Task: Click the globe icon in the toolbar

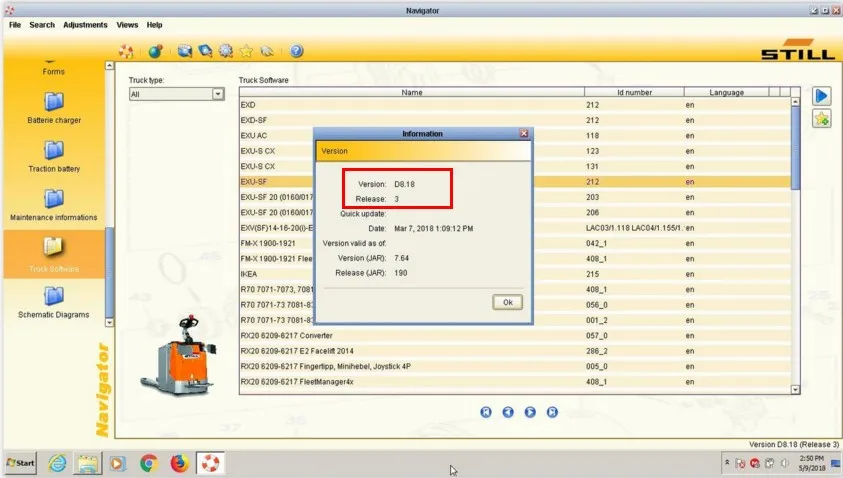Action: pyautogui.click(x=155, y=51)
